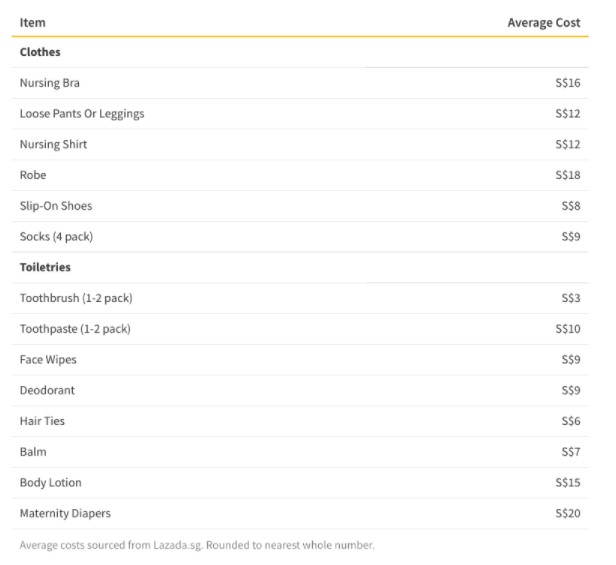The width and height of the screenshot is (616, 565).
Task: Select the Loose Pants Or Leggings row label
Action: pyautogui.click(x=82, y=114)
